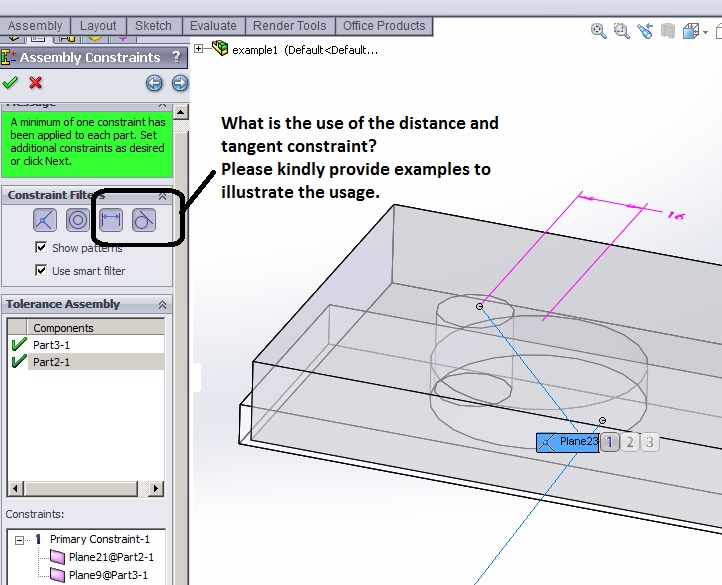Collapse the Constraint Filters section
The width and height of the screenshot is (722, 585).
tap(162, 196)
